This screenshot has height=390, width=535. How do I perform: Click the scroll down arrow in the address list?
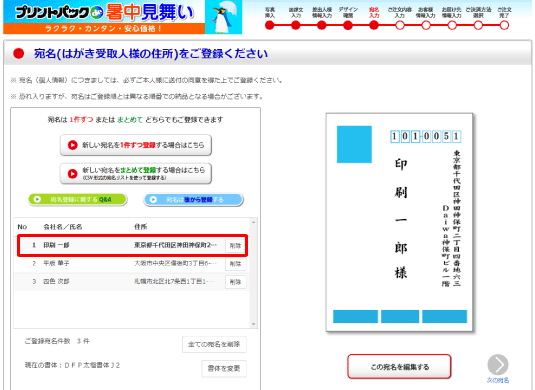pos(254,324)
